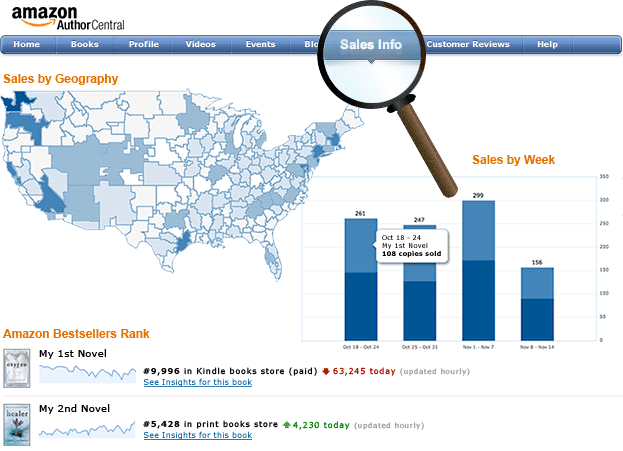Image resolution: width=623 pixels, height=451 pixels.
Task: Click the 'My 1st Novel' title text
Action: pos(73,354)
